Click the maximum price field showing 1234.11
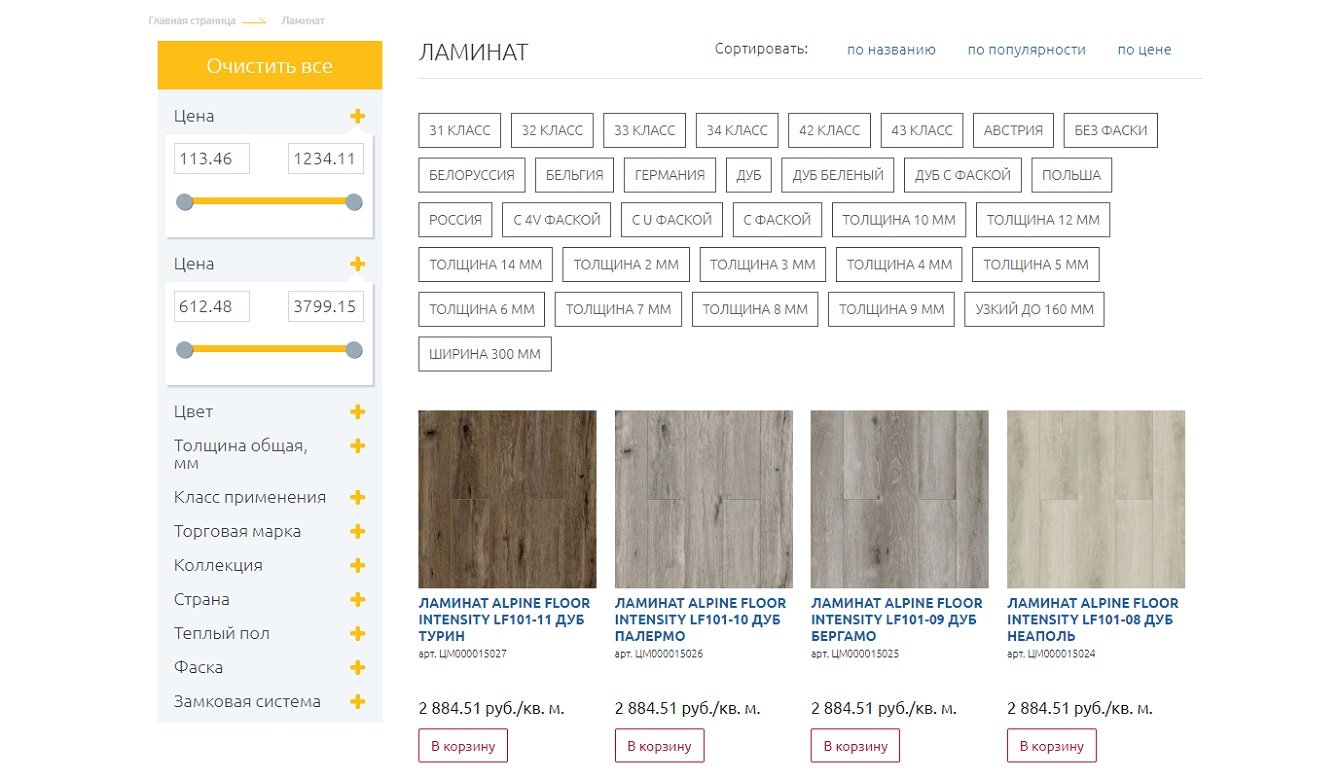This screenshot has height=779, width=1340. tap(326, 158)
